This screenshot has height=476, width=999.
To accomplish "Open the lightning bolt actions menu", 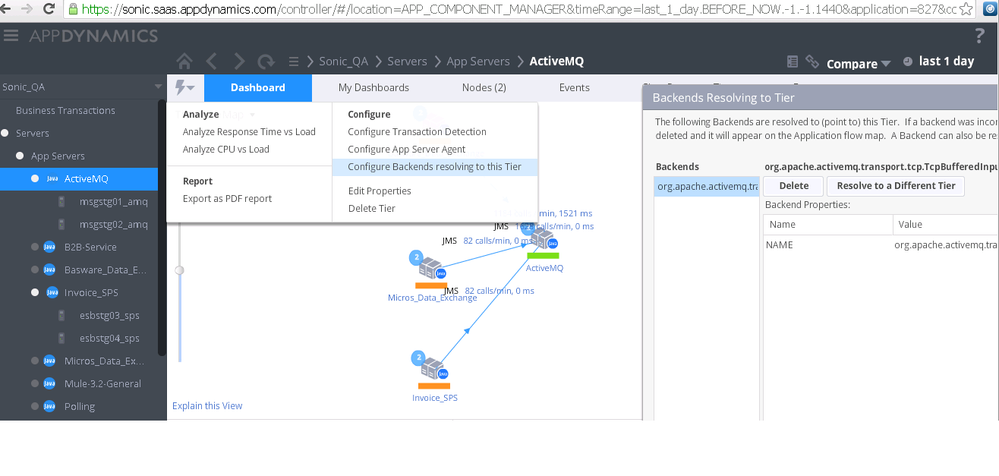I will 185,88.
